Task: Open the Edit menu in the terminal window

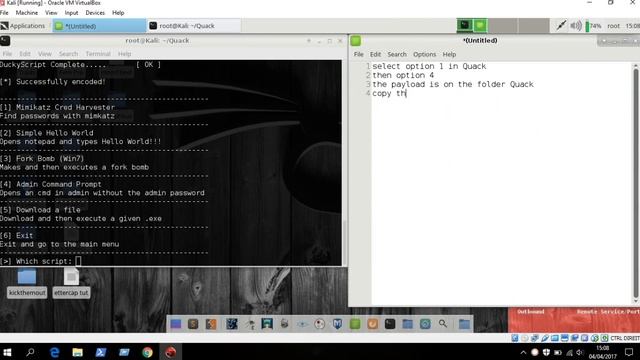Action: pyautogui.click(x=25, y=54)
